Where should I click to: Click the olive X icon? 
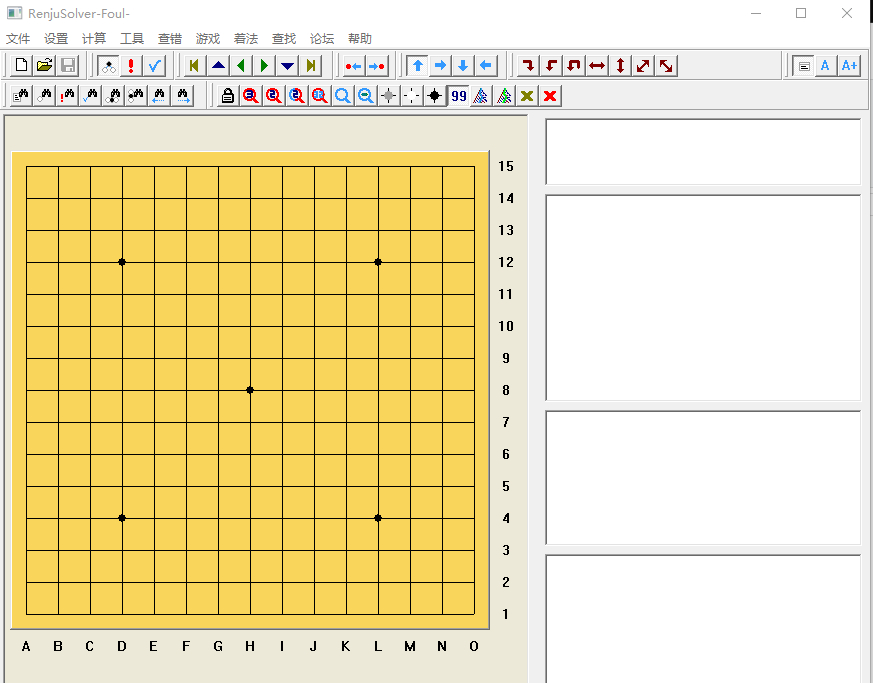[x=527, y=96]
